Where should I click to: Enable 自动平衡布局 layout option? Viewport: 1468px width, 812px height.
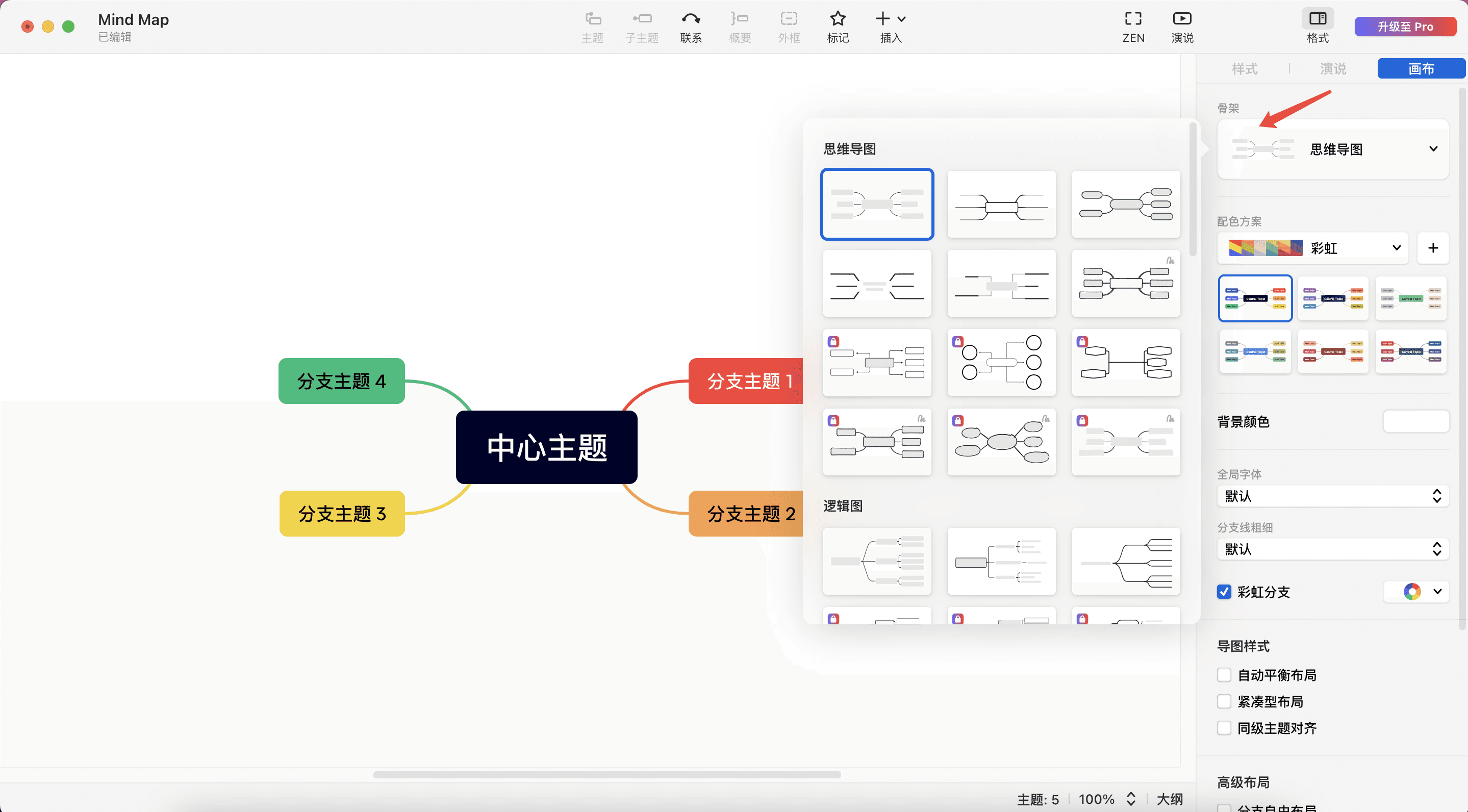tap(1224, 674)
